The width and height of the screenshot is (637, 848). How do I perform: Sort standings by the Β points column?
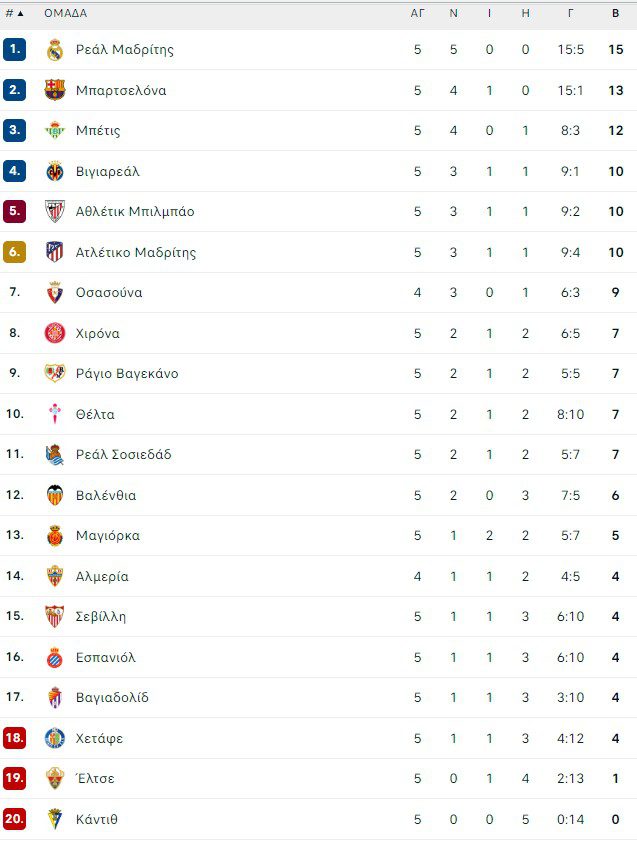point(616,14)
